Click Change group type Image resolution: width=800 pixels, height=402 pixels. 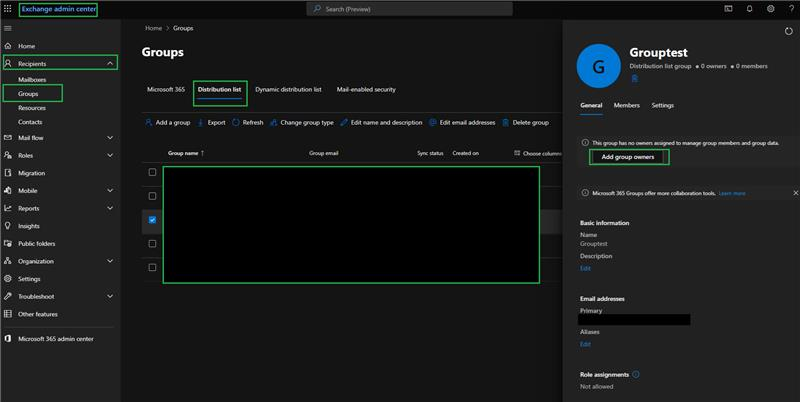(x=302, y=122)
